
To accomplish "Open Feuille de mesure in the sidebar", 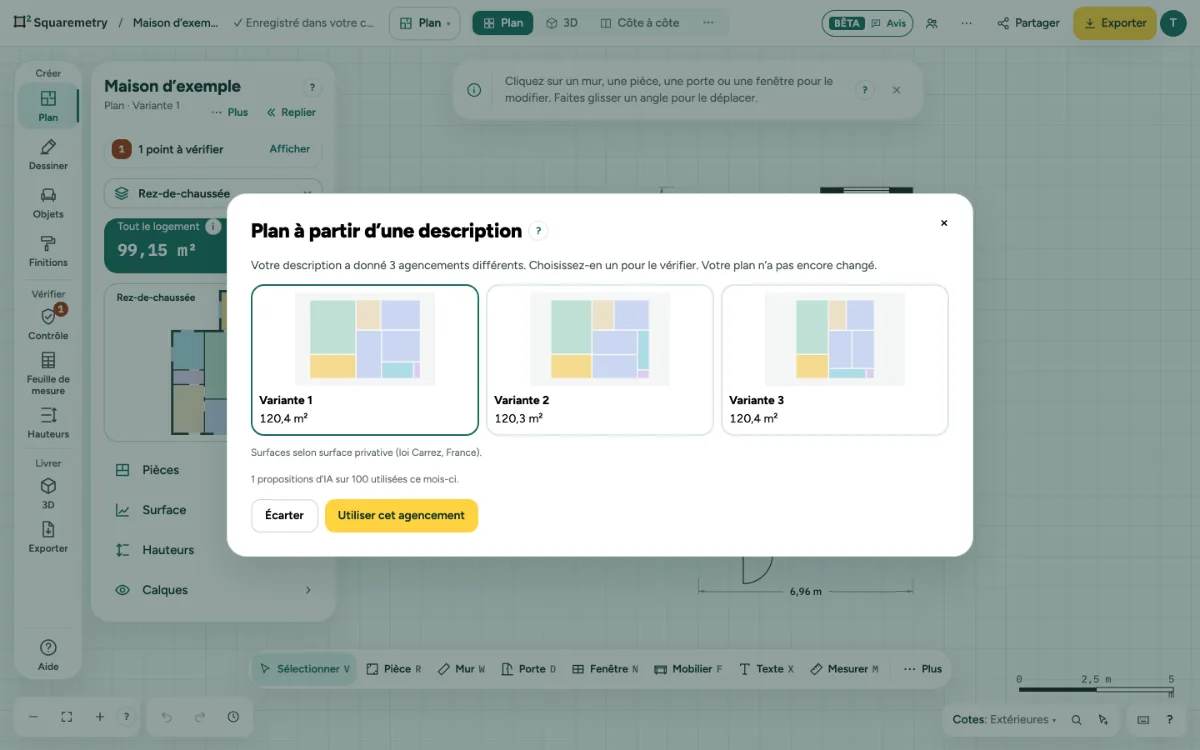I will point(48,372).
